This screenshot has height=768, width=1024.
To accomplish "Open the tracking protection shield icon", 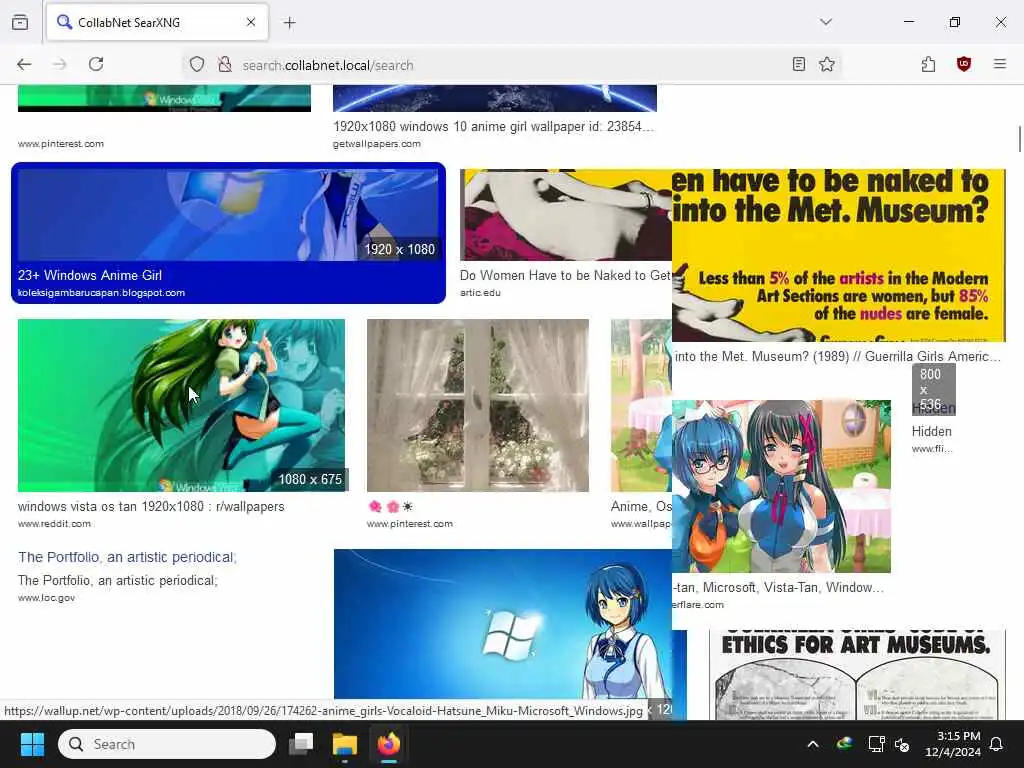I will point(197,64).
